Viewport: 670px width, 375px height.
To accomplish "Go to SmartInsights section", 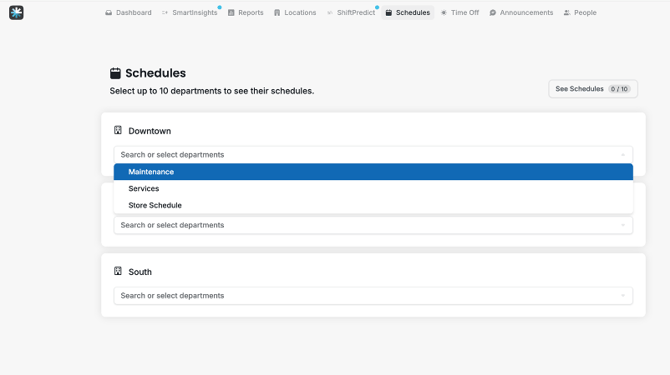I will pos(190,13).
